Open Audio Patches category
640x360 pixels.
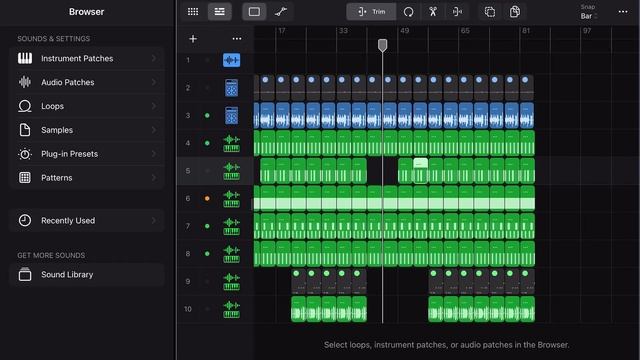87,82
